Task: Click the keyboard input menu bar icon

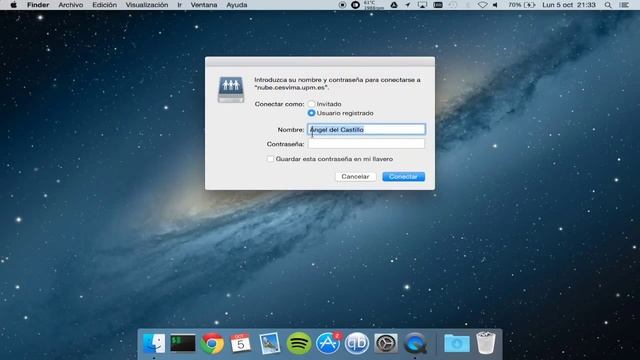Action: click(438, 5)
